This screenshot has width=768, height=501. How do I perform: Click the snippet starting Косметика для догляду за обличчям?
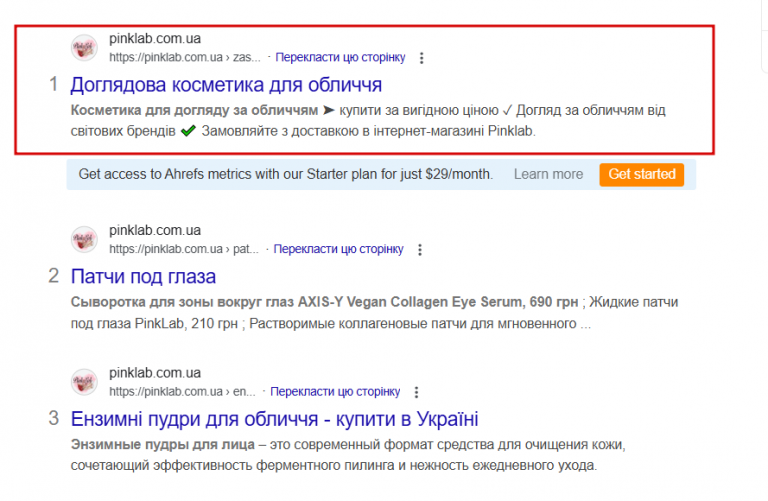coord(368,120)
